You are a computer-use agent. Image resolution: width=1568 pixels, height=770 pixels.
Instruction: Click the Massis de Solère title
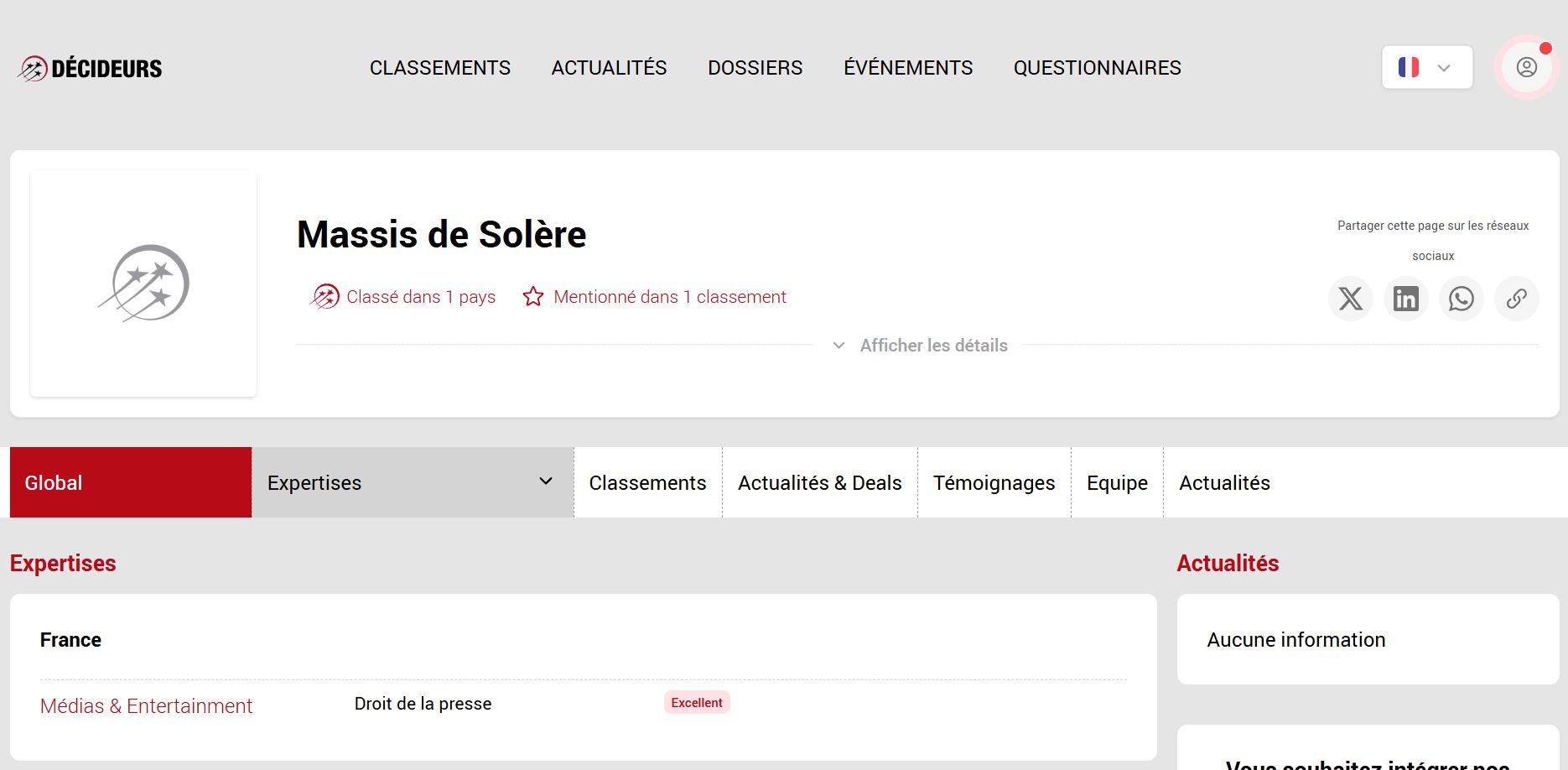tap(442, 234)
